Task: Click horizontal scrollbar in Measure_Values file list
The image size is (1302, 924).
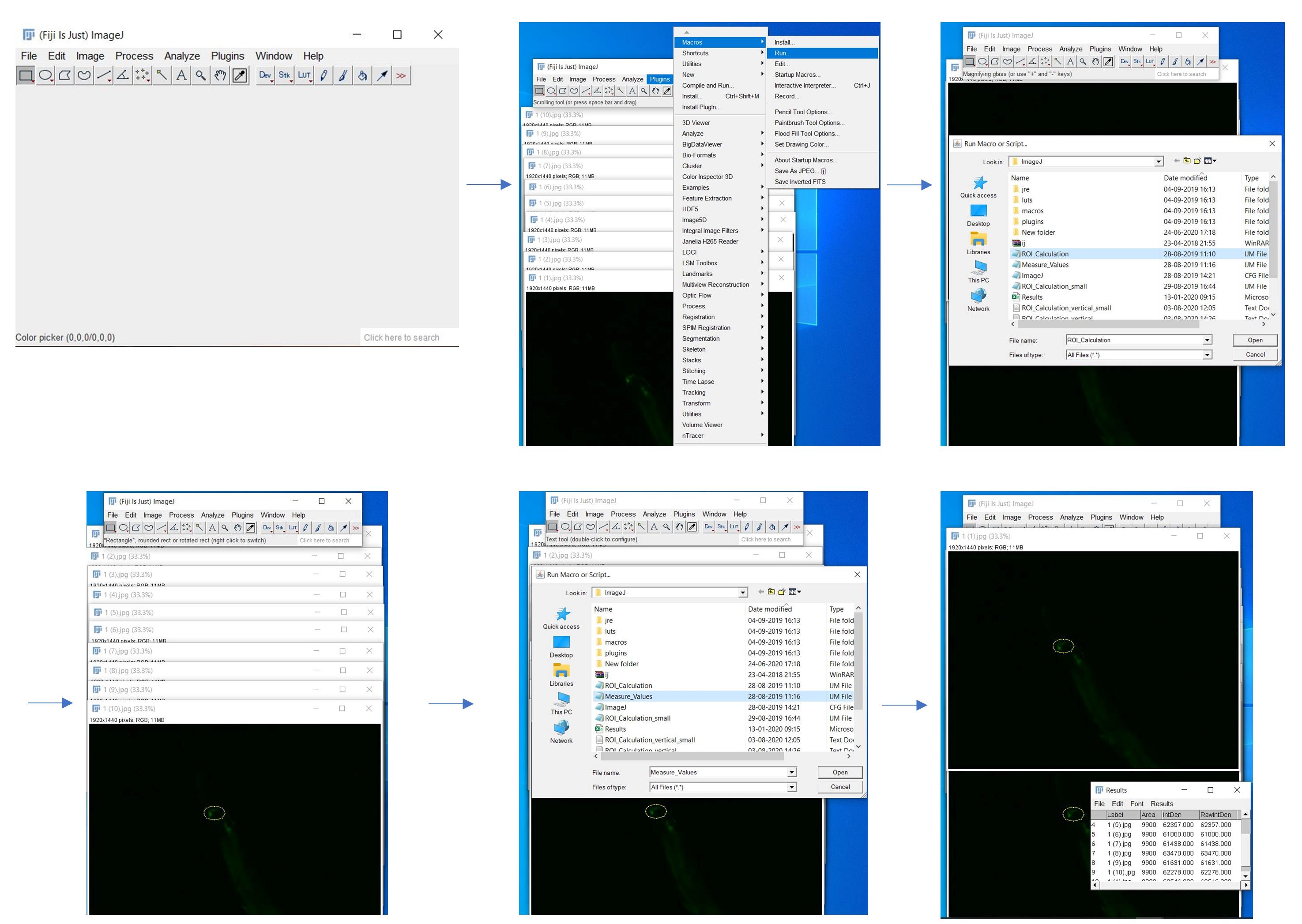Action: click(x=722, y=756)
